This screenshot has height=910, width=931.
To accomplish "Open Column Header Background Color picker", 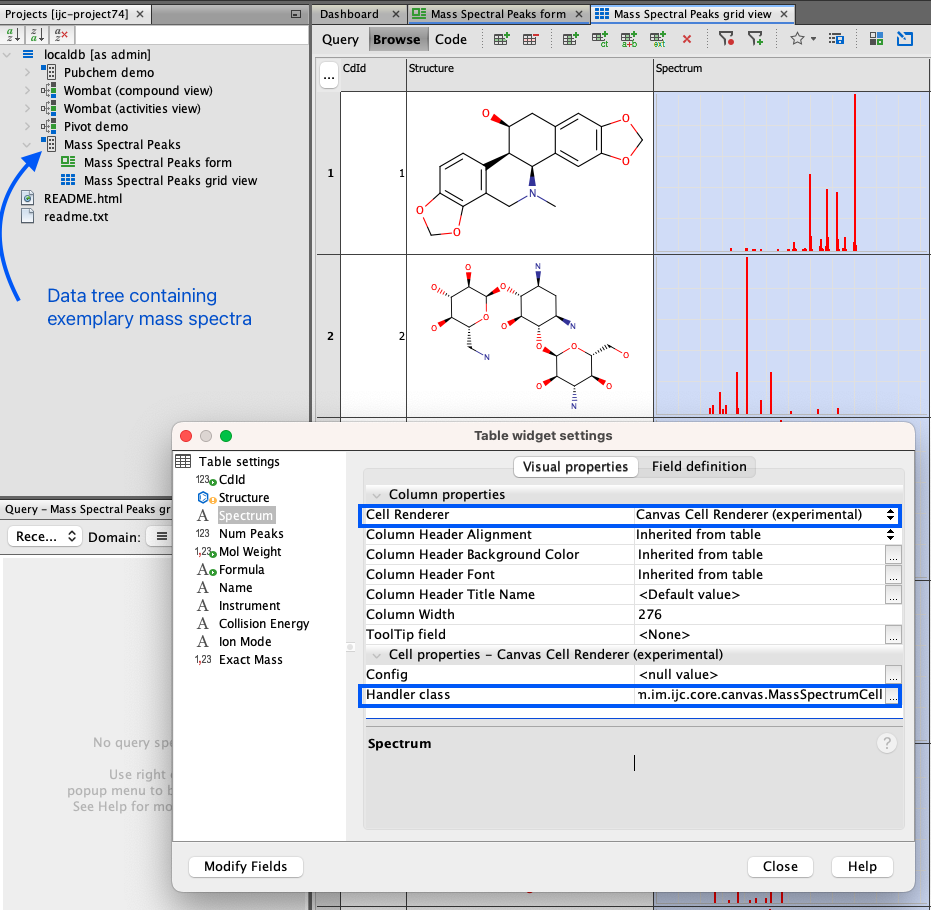I will coord(893,555).
